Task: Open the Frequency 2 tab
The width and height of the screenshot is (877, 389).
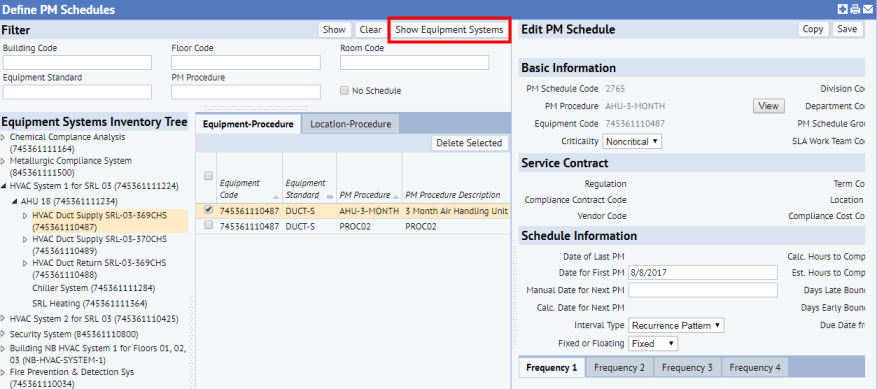Action: tap(619, 368)
